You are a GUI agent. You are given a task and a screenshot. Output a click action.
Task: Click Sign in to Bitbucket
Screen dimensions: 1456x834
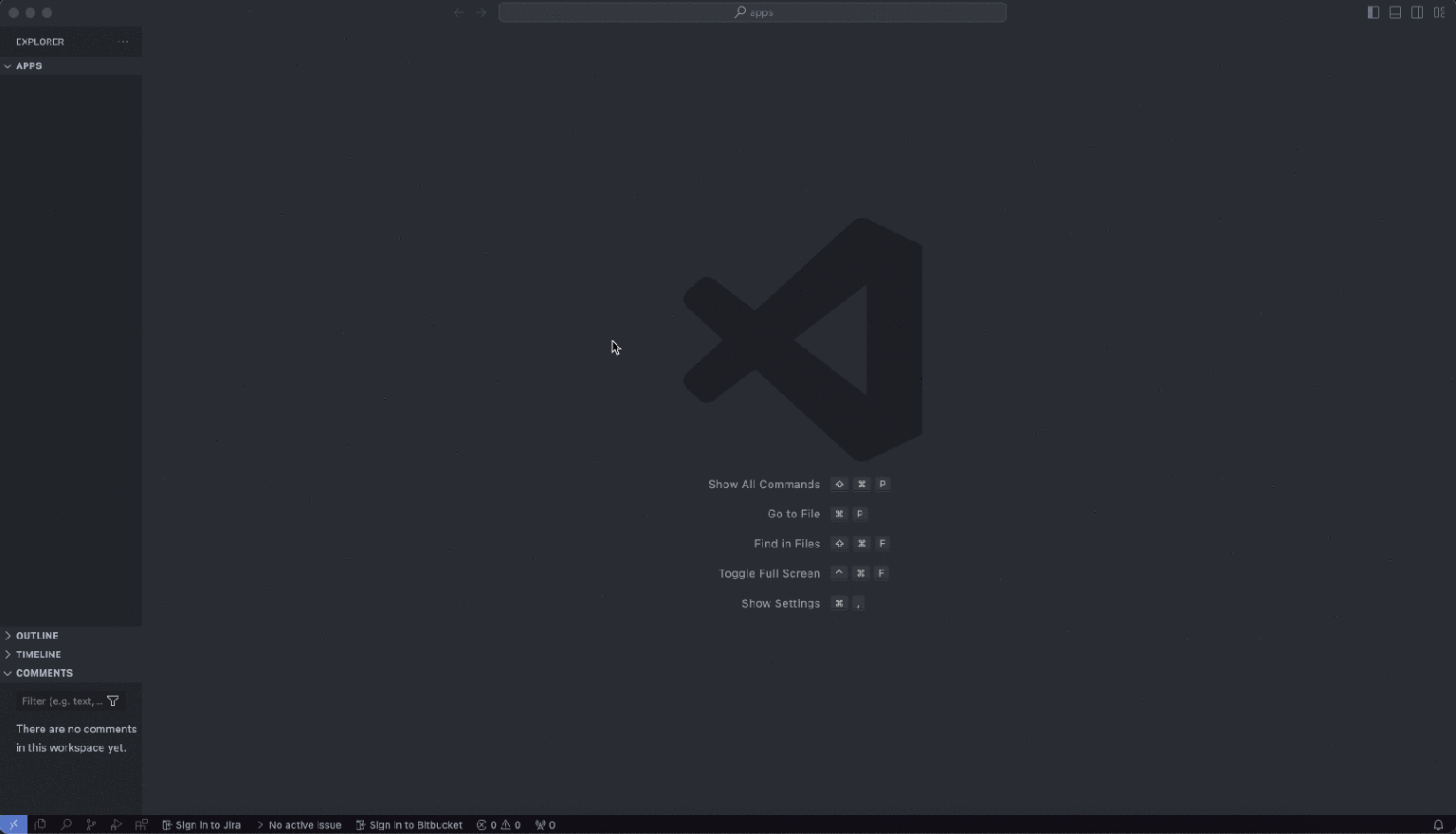click(x=409, y=825)
